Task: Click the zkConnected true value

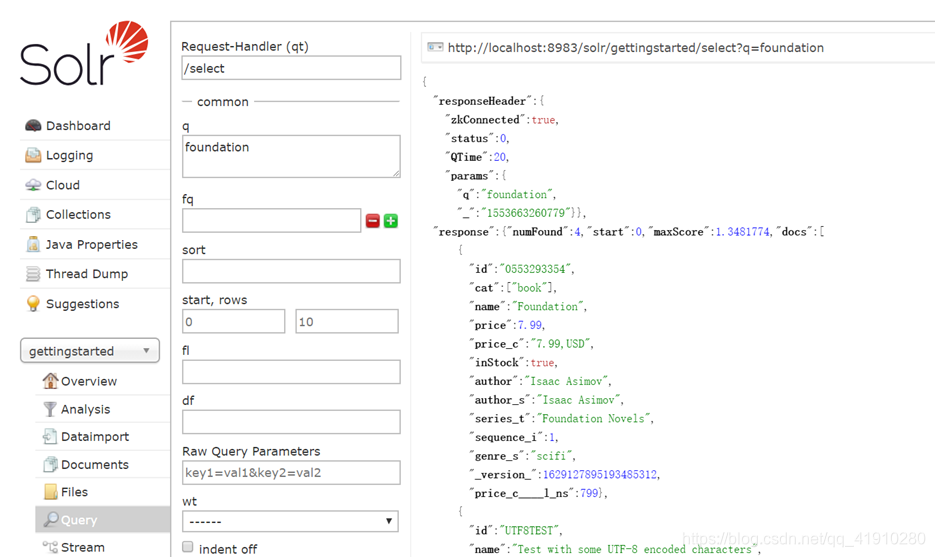Action: tap(543, 120)
